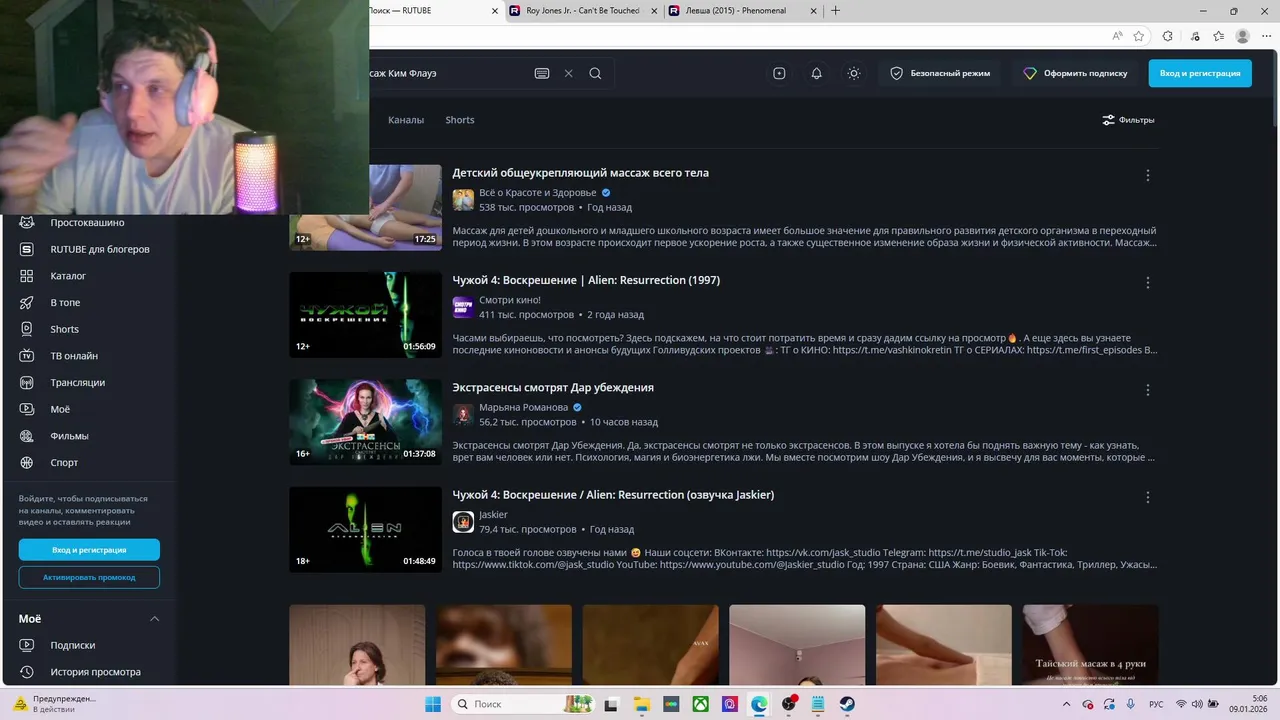This screenshot has width=1280, height=720.
Task: Open File Explorer from the taskbar
Action: 642,704
